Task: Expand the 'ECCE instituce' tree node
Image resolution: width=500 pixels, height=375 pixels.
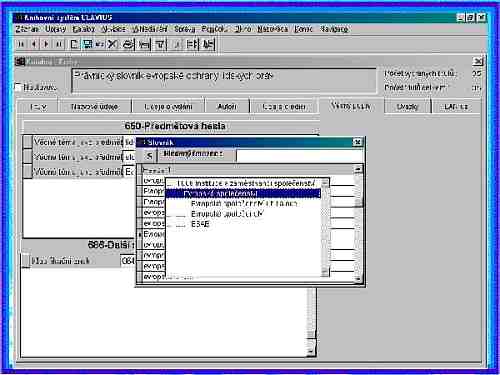Action: [x=170, y=184]
